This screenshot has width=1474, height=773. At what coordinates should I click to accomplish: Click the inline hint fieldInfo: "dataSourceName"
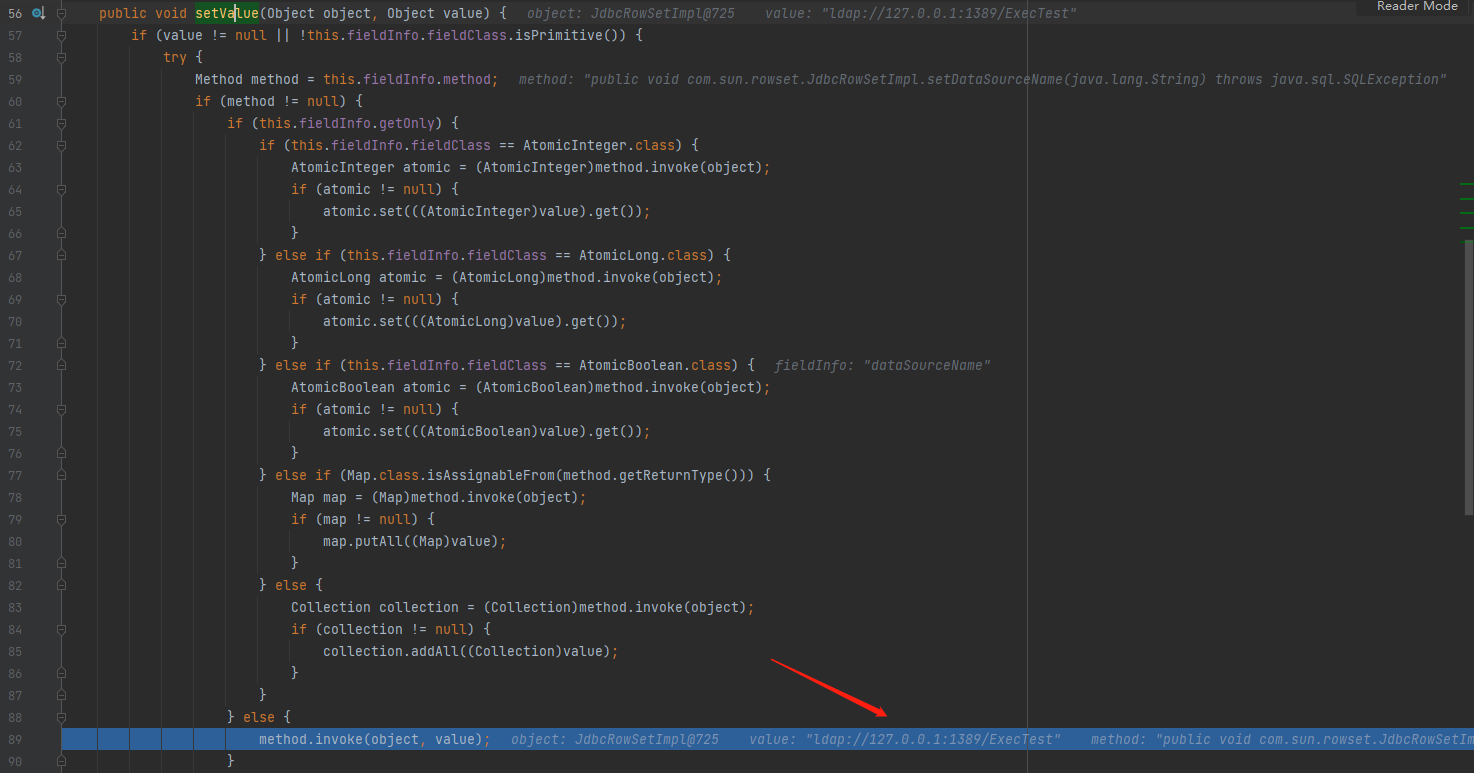click(882, 366)
